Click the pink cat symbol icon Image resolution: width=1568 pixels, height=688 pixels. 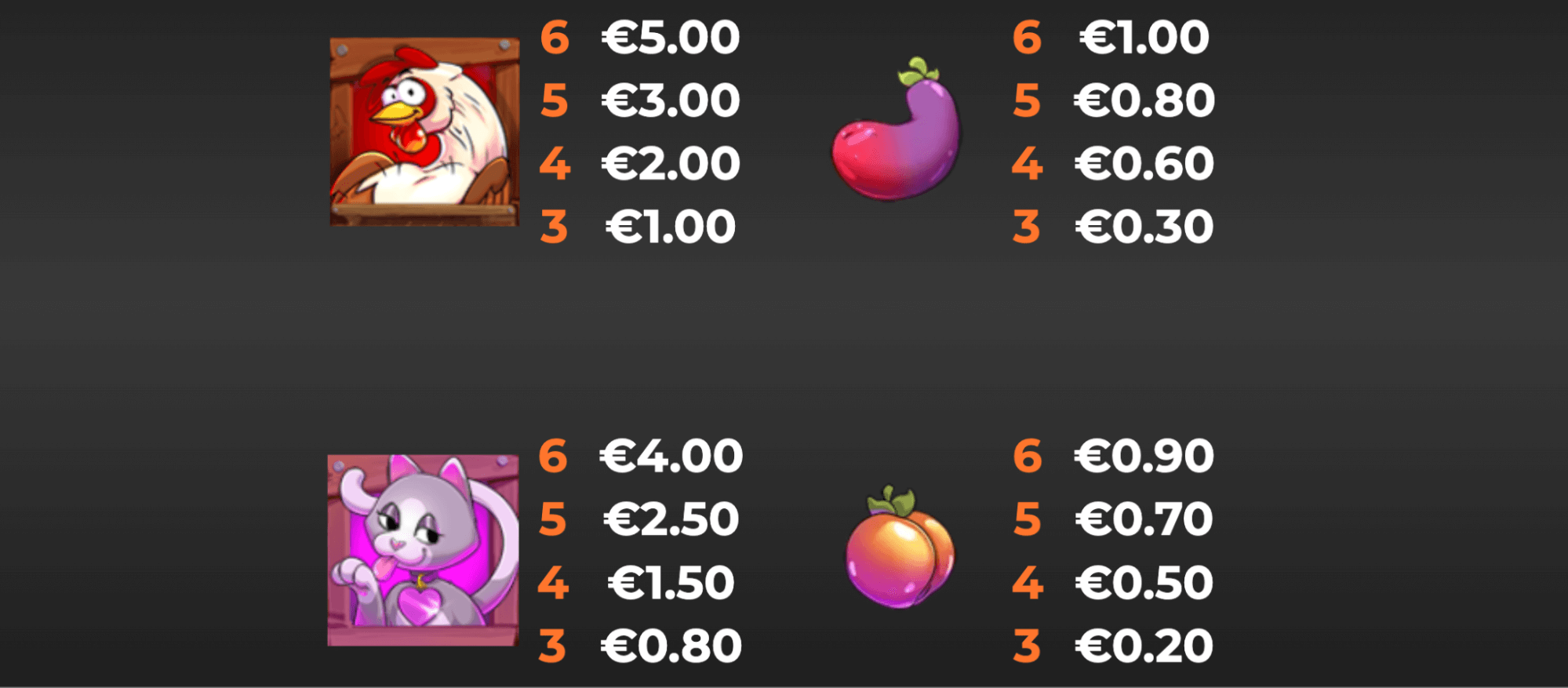[x=424, y=551]
